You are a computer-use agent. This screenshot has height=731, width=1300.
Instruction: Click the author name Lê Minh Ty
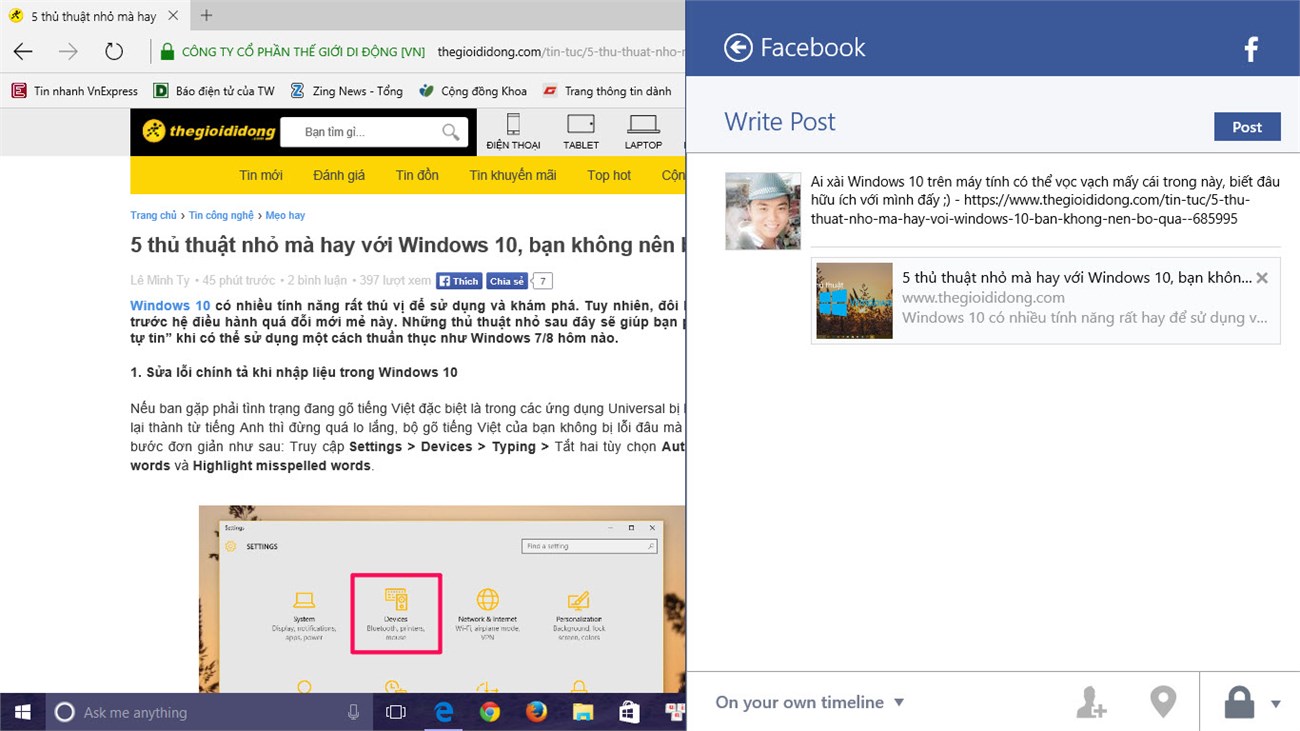[x=160, y=281]
